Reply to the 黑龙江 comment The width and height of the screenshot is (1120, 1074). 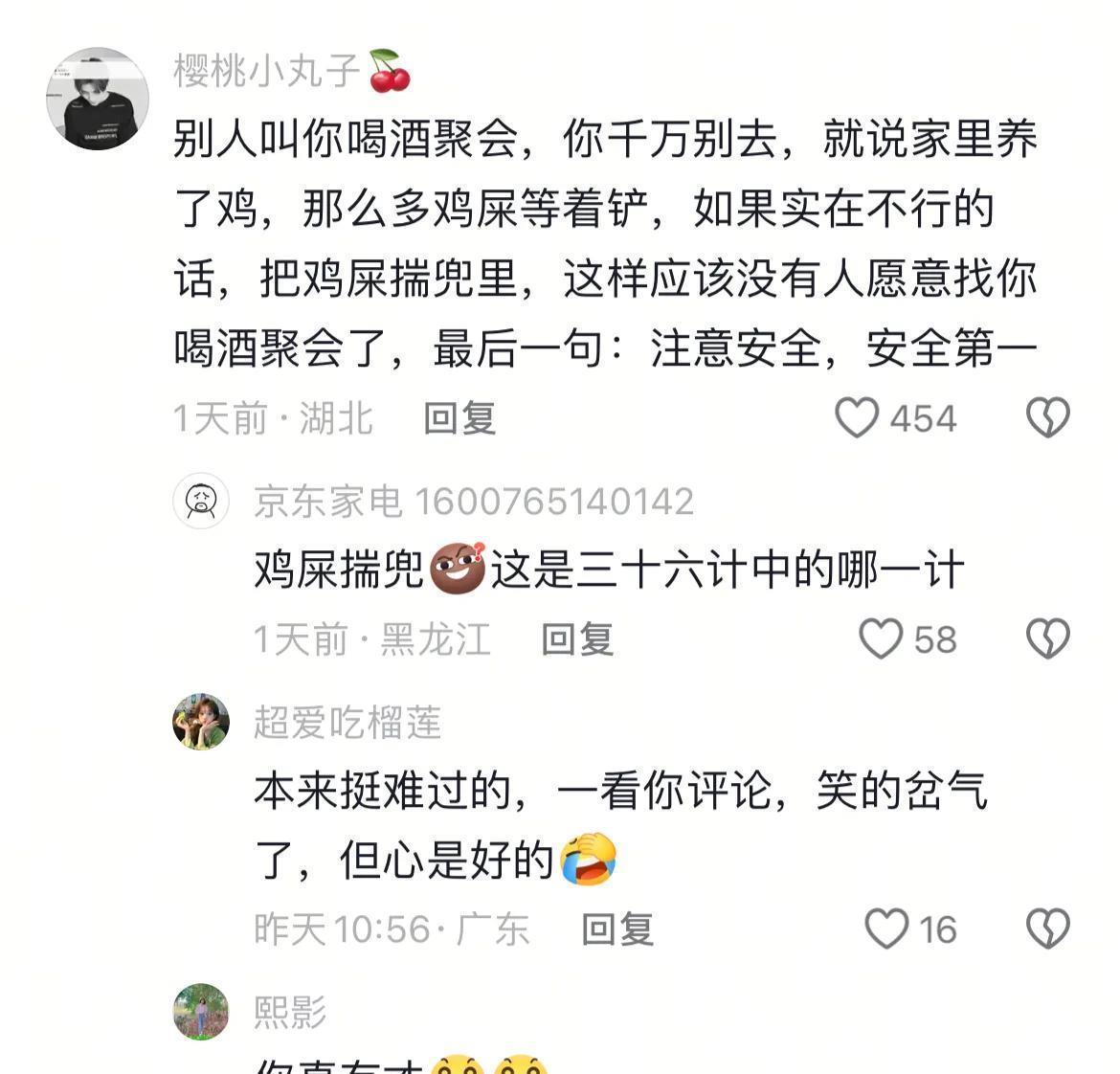tap(577, 639)
